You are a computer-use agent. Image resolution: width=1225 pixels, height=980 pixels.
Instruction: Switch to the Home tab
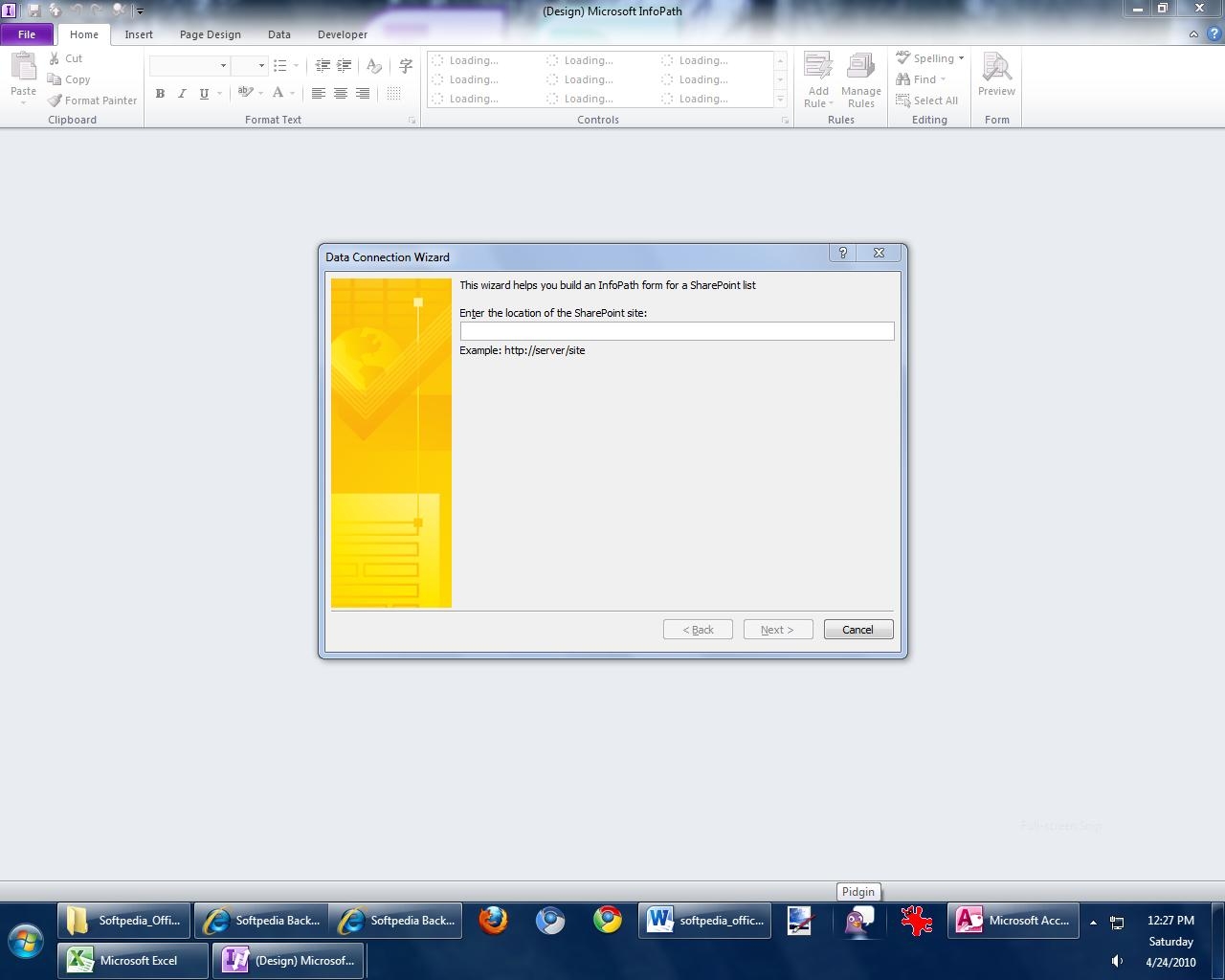coord(84,34)
